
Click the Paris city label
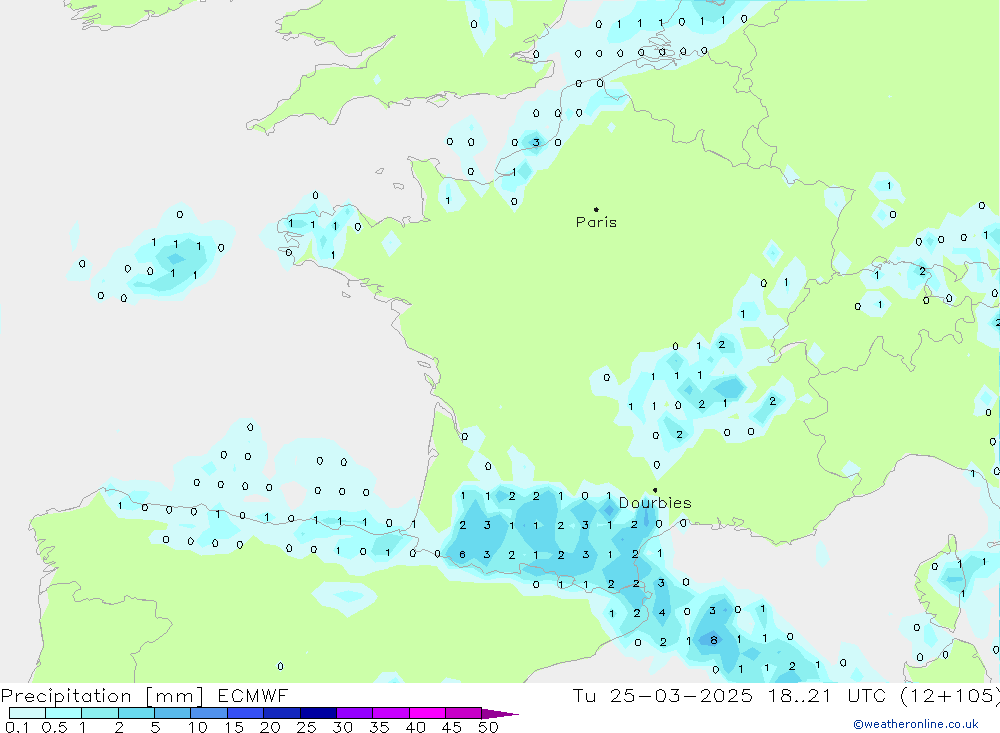pos(596,222)
